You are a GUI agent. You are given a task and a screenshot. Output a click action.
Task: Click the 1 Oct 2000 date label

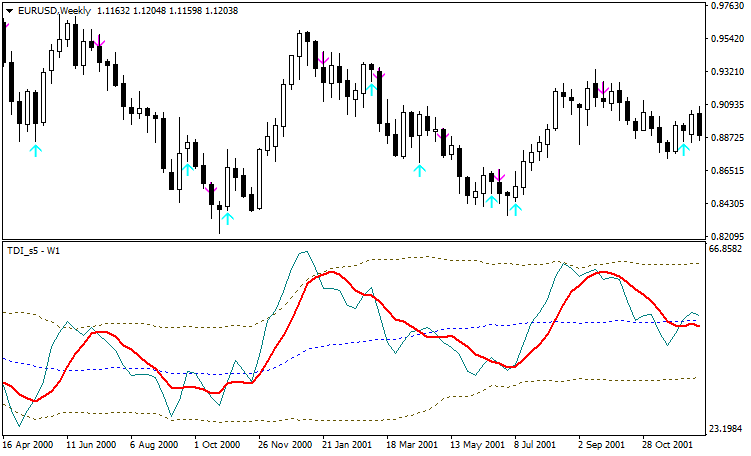pyautogui.click(x=217, y=445)
